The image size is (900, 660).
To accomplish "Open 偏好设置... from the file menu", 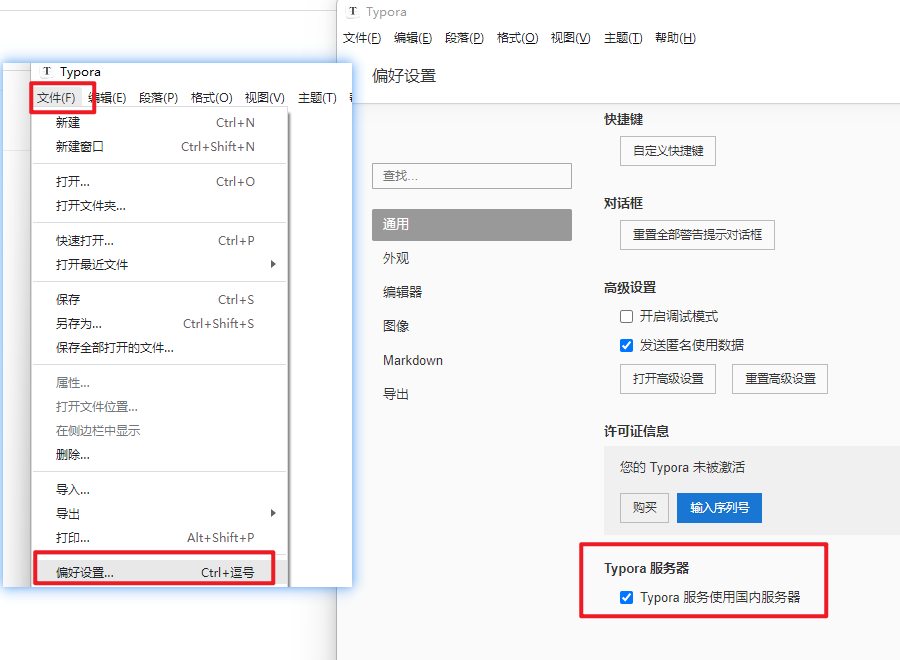I will (x=160, y=573).
